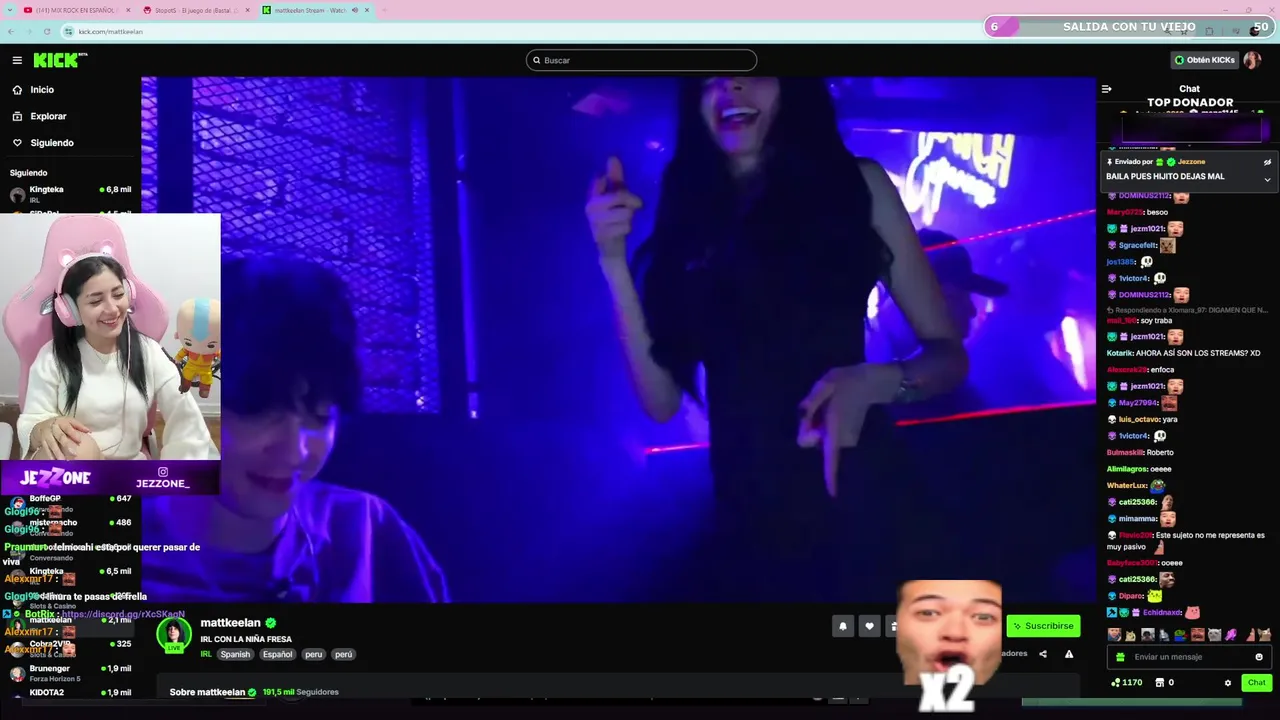Click gift icon in chat input
The image size is (1280, 720).
[x=1120, y=657]
